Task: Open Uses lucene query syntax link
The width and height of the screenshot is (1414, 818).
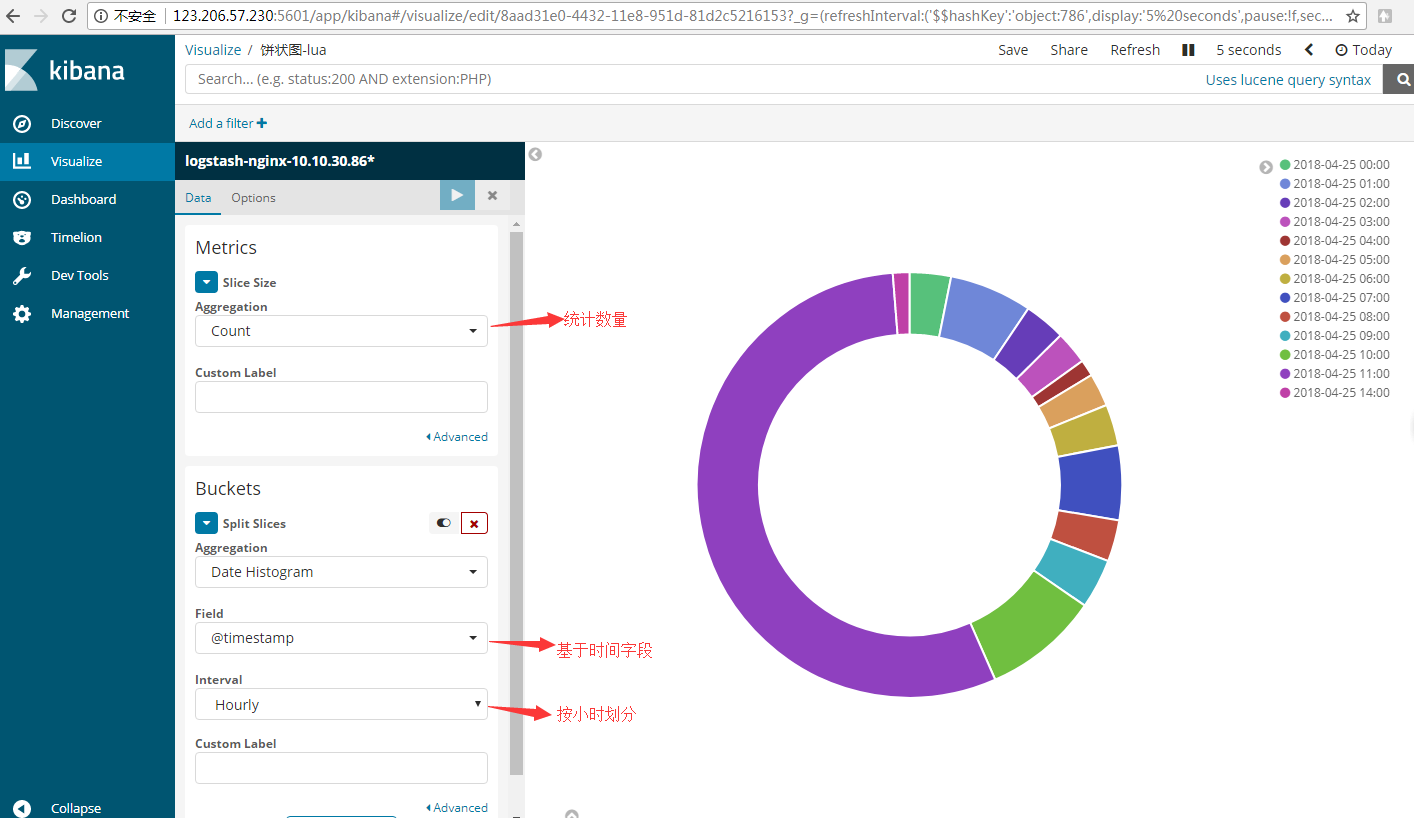Action: point(1288,80)
